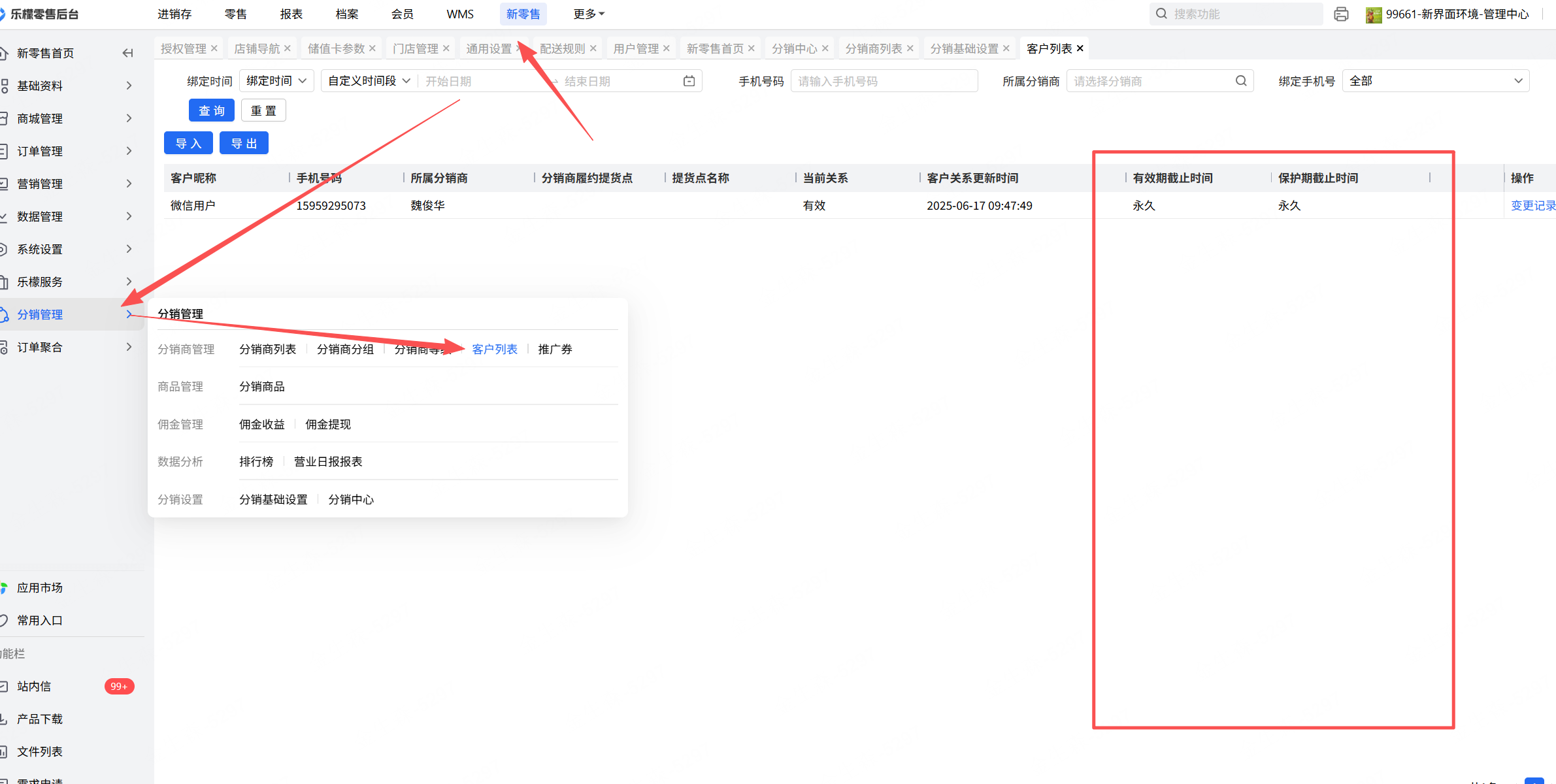Expand the 绑定手机号 全部 dropdown
1556x784 pixels.
click(x=1435, y=81)
